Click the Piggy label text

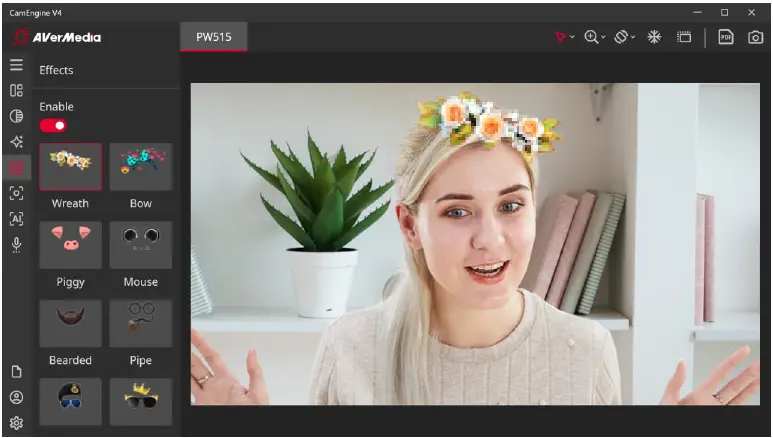click(70, 282)
